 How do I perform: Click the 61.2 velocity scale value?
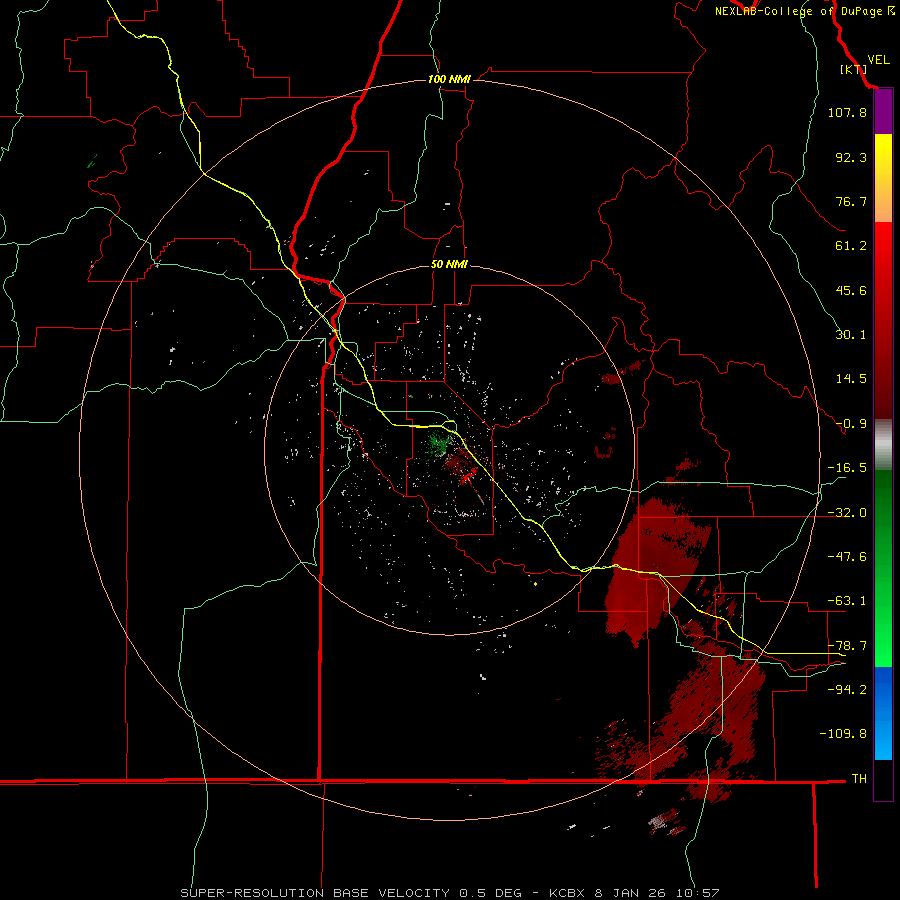coord(851,246)
